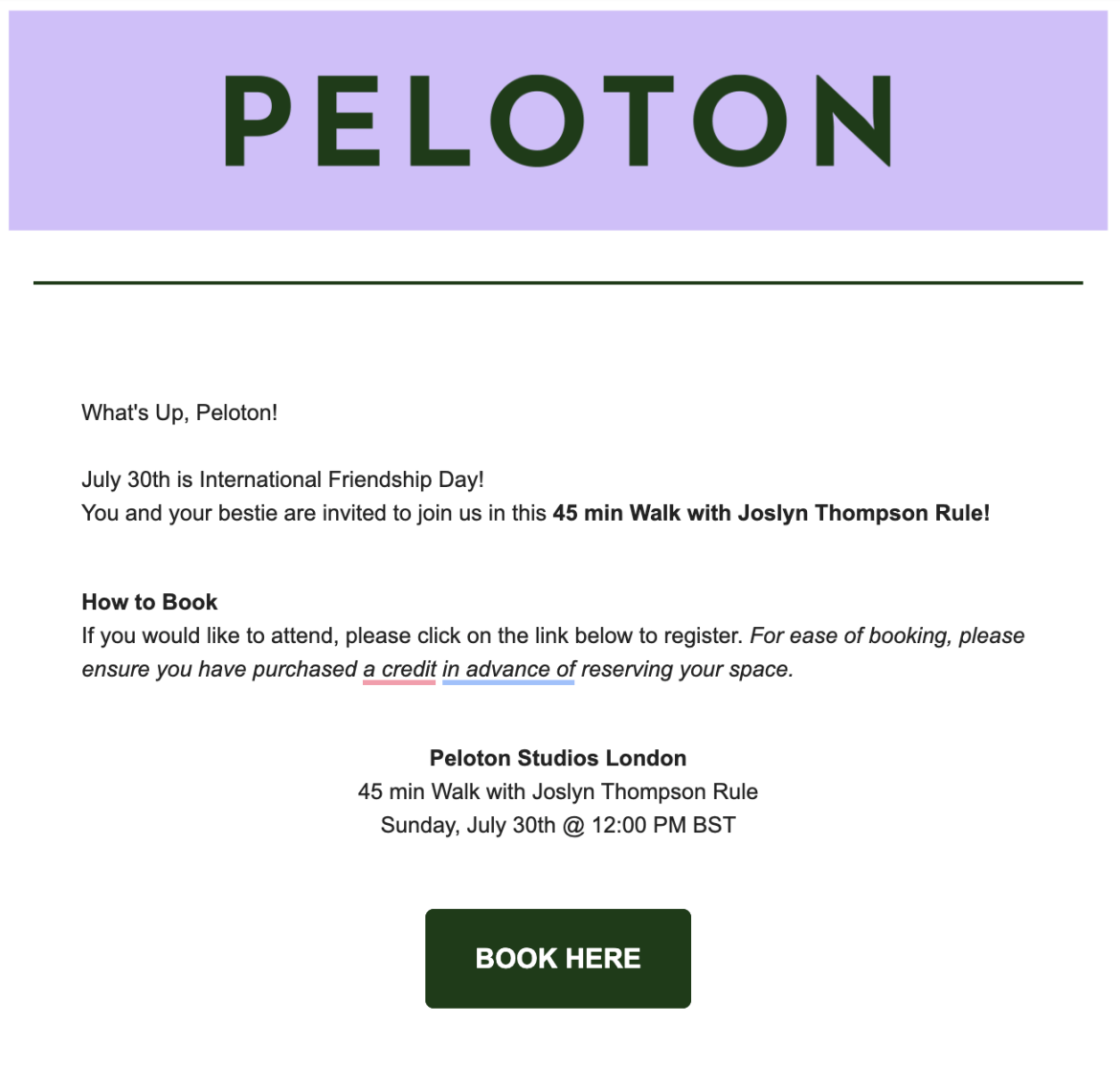1120x1089 pixels.
Task: Click the centered "45 min Walk with Joslyn Thompson Rule" line
Action: (558, 791)
